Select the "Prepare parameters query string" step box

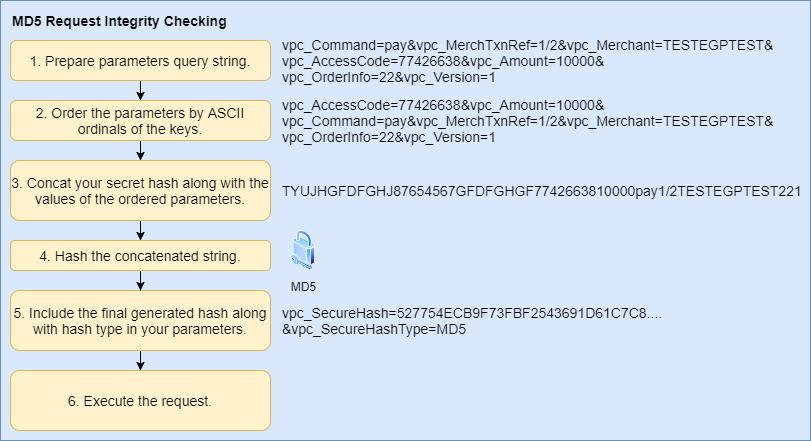(140, 61)
